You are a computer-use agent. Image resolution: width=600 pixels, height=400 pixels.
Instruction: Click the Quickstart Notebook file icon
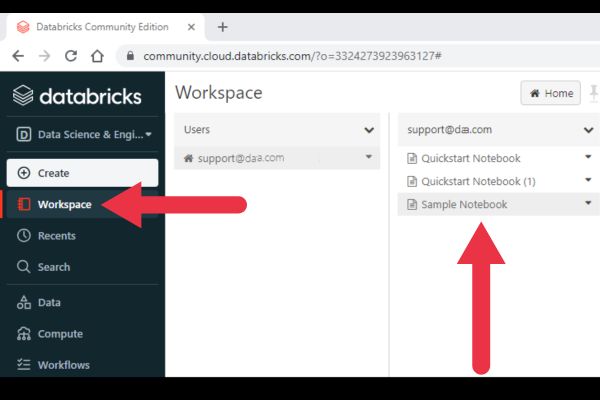click(412, 158)
